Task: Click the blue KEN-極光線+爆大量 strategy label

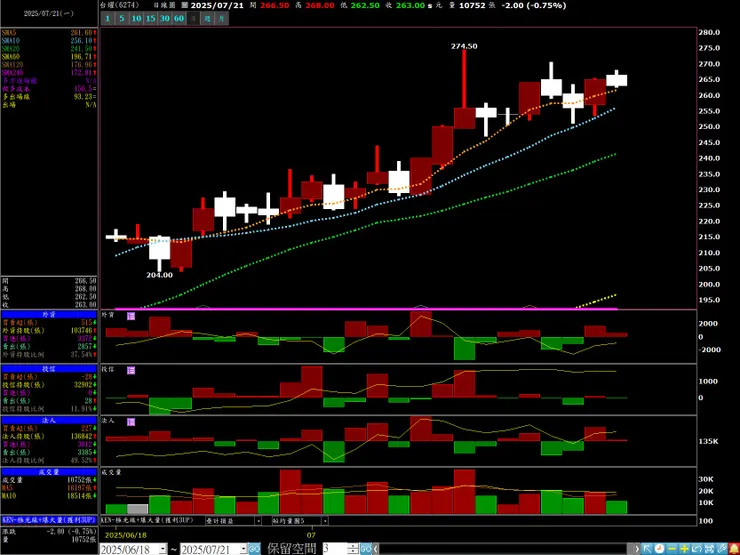Action: click(49, 520)
